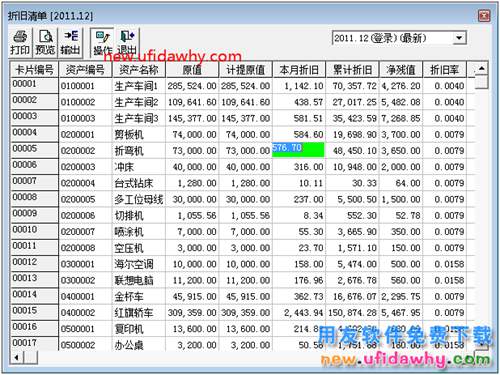This screenshot has height=375, width=500.
Task: Click asset name 办公桌
Action: pos(129,345)
